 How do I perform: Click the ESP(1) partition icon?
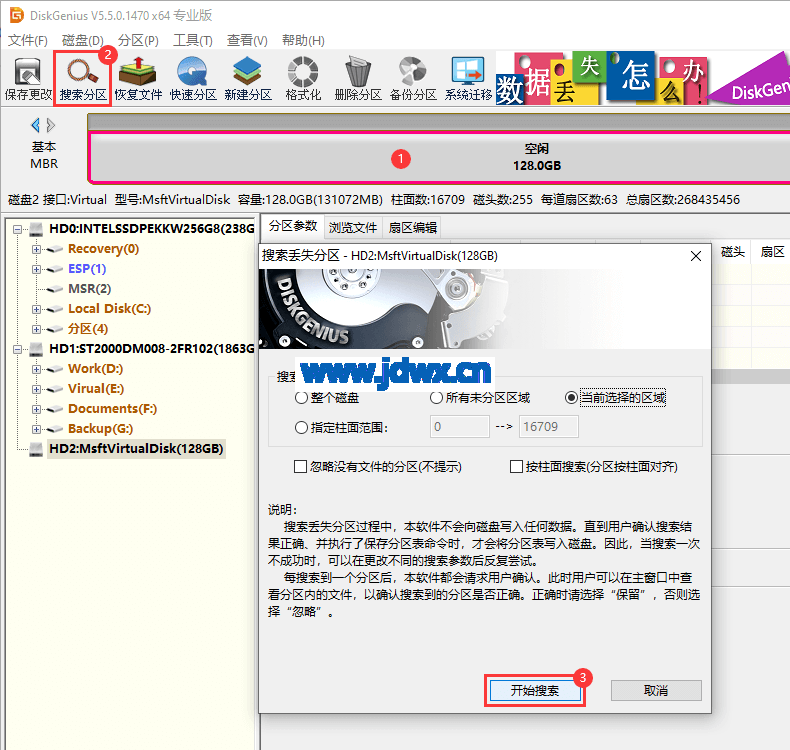54,269
